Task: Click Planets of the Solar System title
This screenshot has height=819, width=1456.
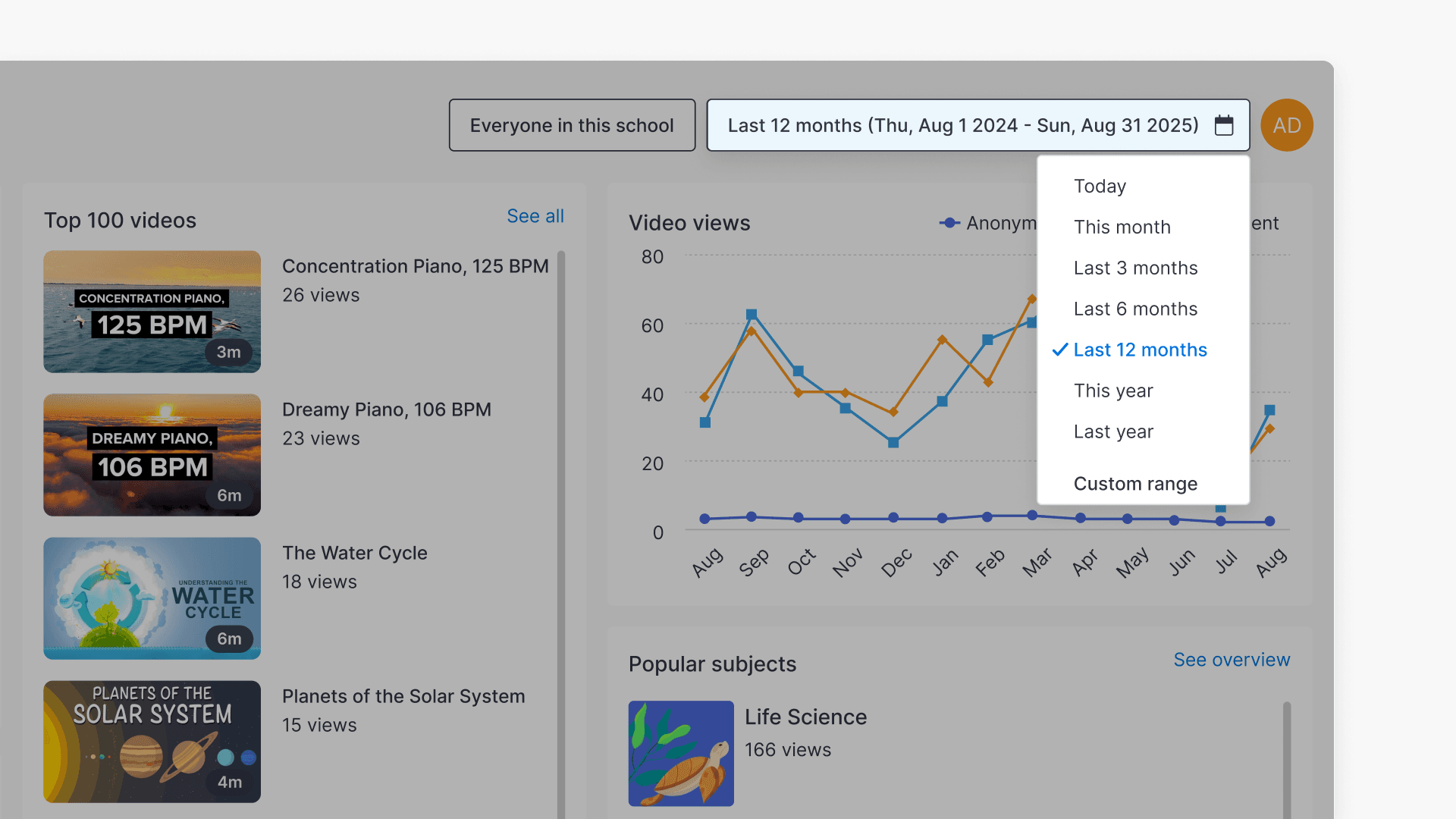Action: pyautogui.click(x=403, y=696)
